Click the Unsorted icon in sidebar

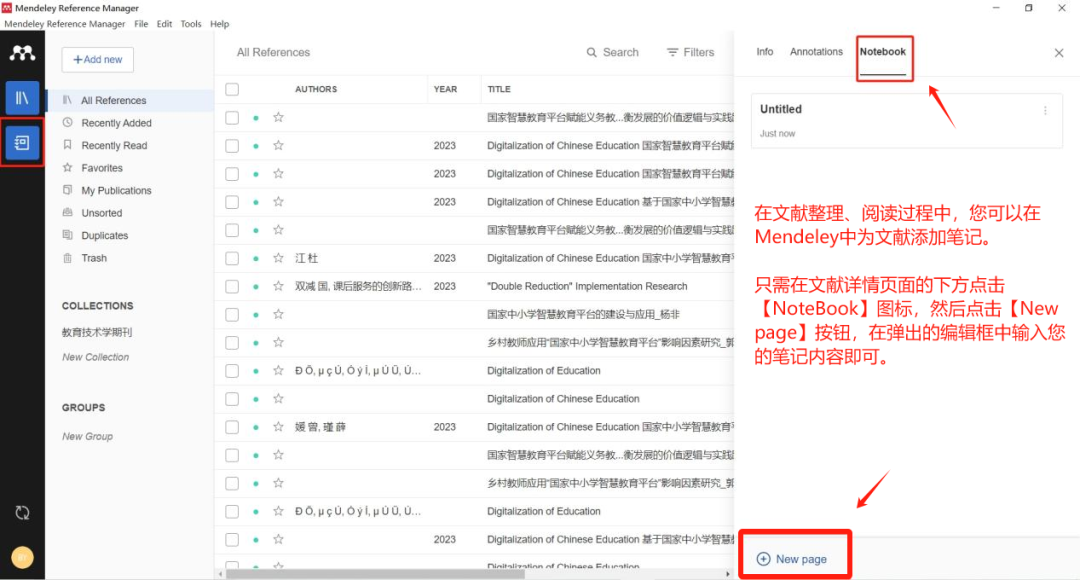point(68,212)
